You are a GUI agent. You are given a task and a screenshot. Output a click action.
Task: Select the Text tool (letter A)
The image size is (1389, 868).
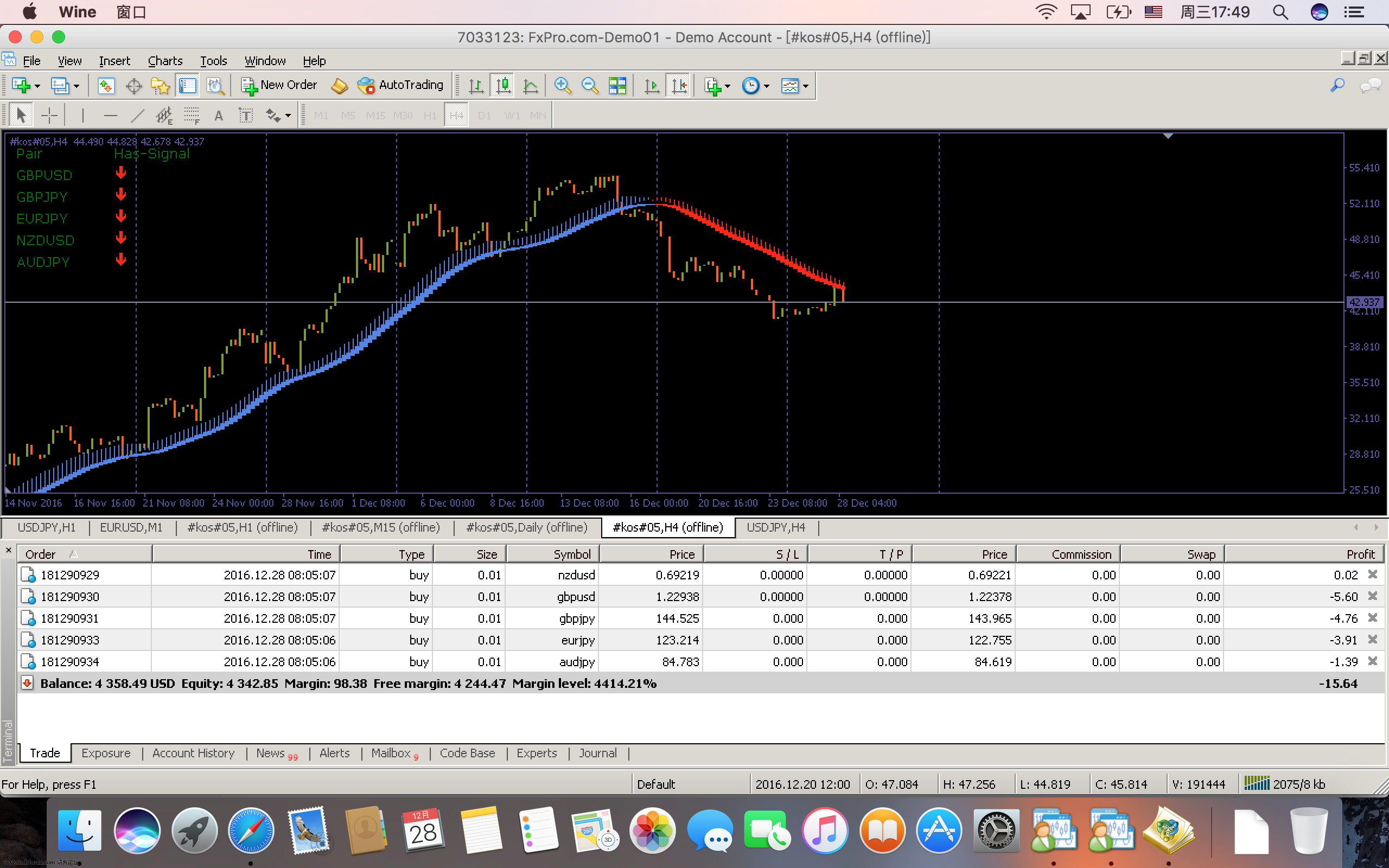218,116
